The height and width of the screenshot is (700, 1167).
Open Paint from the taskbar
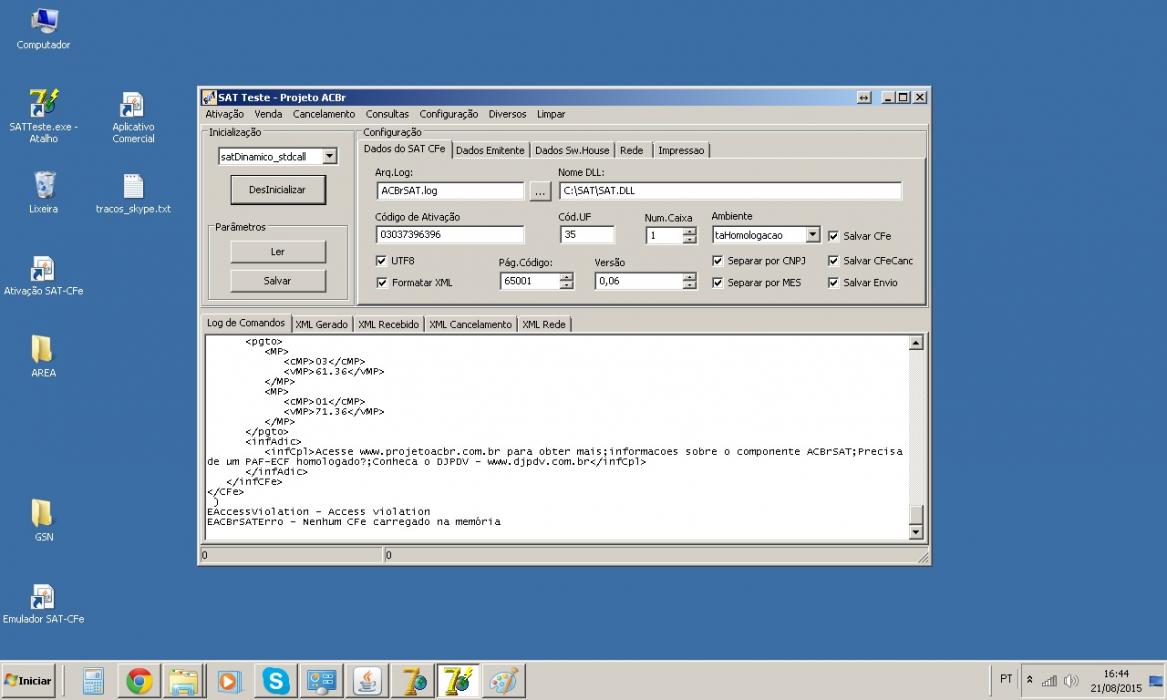504,681
